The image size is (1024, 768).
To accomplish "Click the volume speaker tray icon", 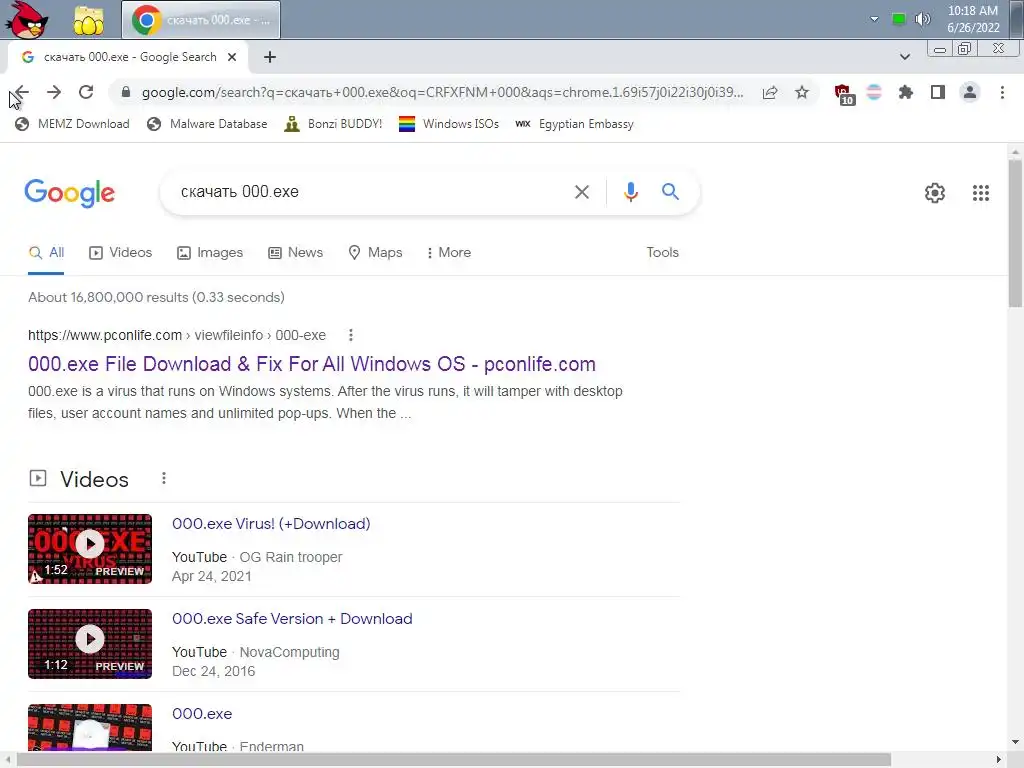I will 922,19.
